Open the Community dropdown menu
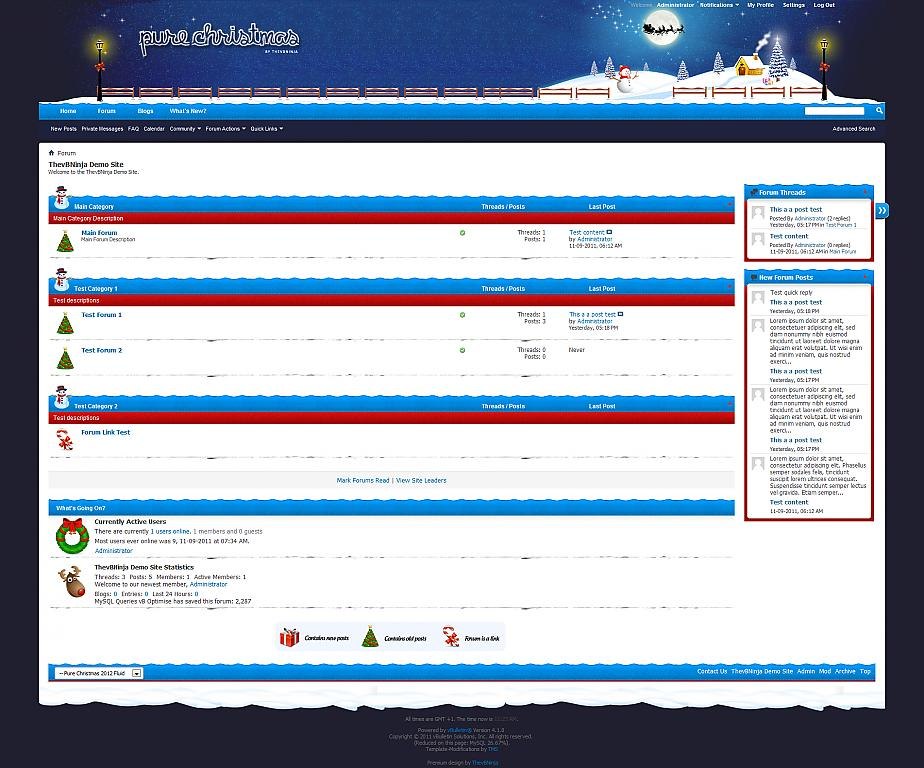 [x=185, y=128]
